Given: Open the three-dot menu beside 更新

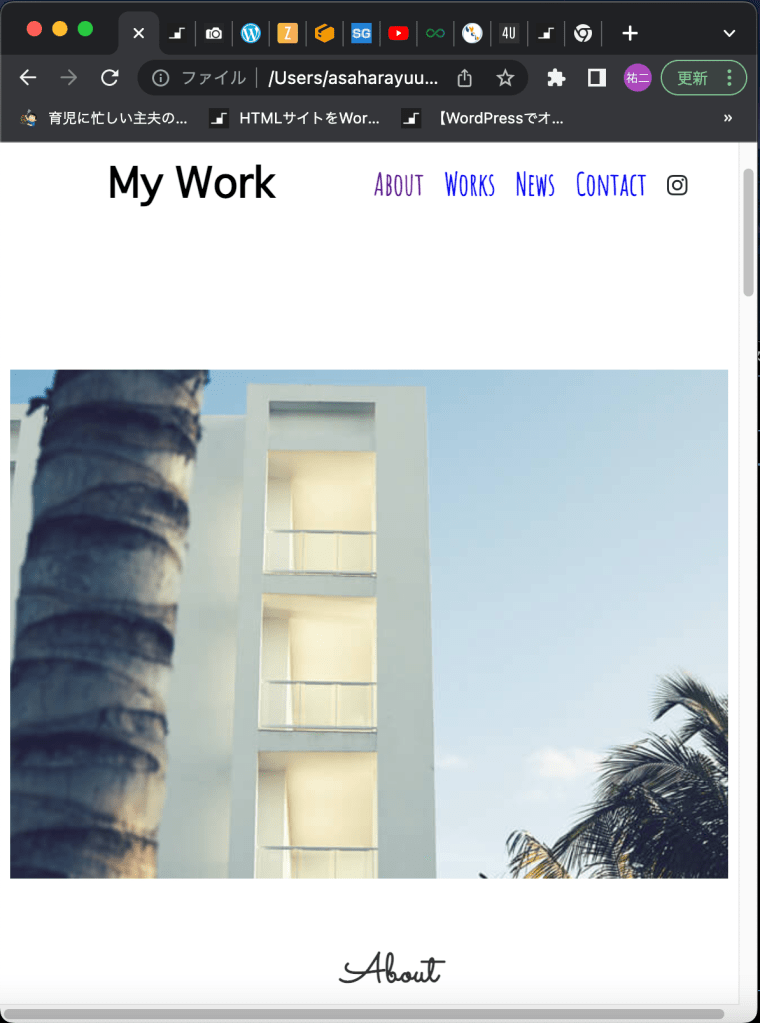Looking at the screenshot, I should (x=729, y=78).
